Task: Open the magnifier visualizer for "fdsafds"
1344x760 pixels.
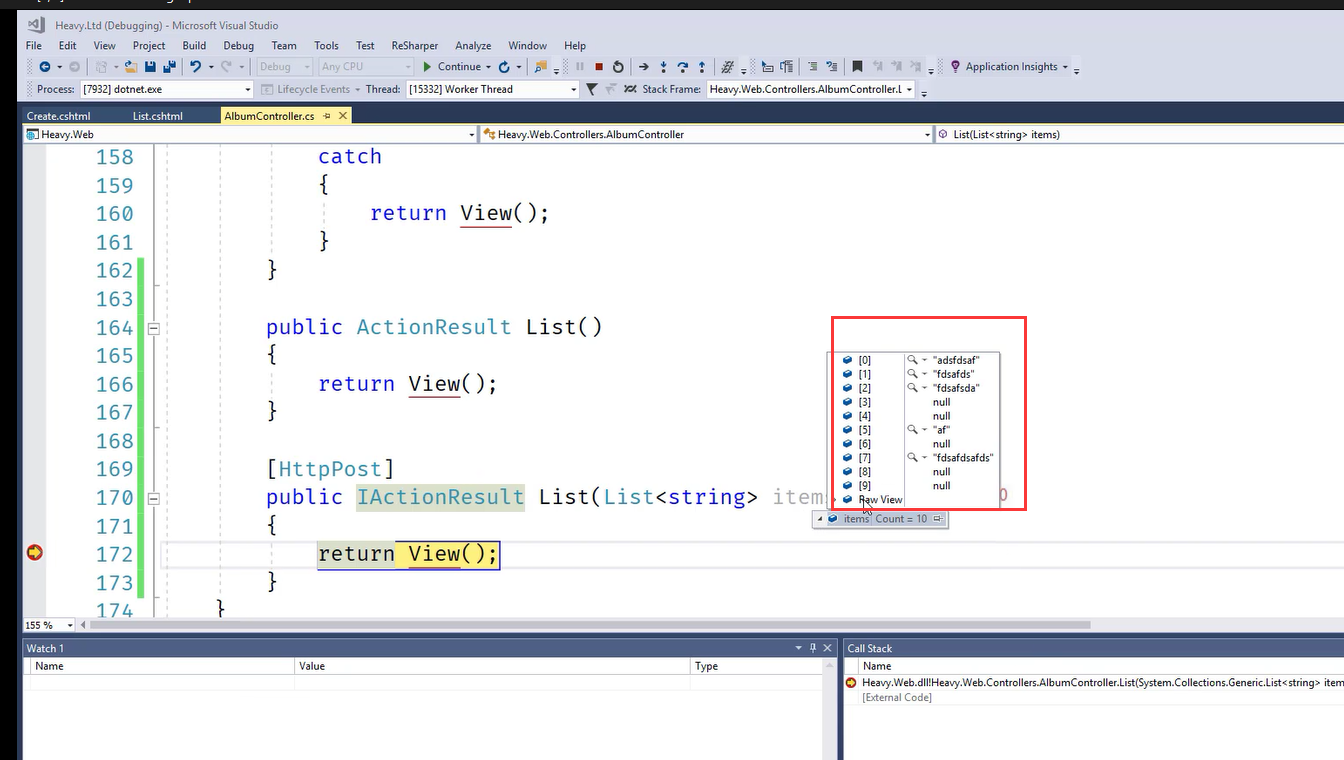Action: (912, 374)
